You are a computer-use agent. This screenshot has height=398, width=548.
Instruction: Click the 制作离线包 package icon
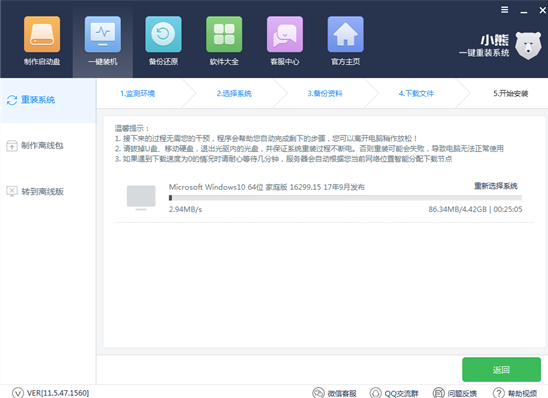[x=12, y=146]
